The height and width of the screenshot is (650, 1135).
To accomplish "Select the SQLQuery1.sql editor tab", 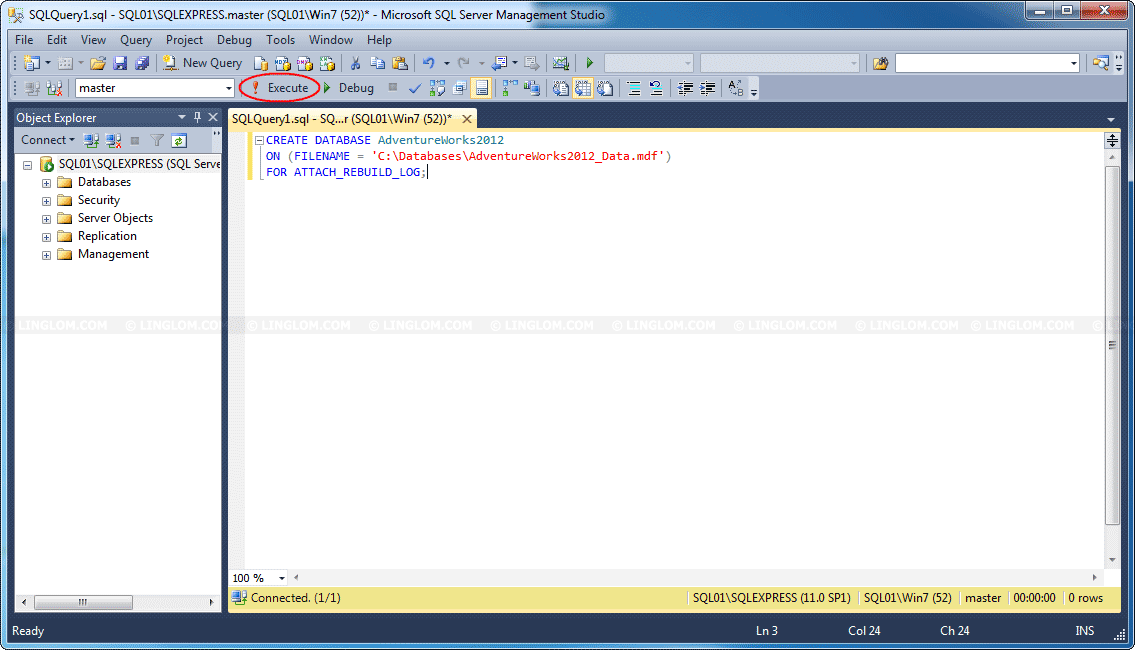I will tap(341, 118).
